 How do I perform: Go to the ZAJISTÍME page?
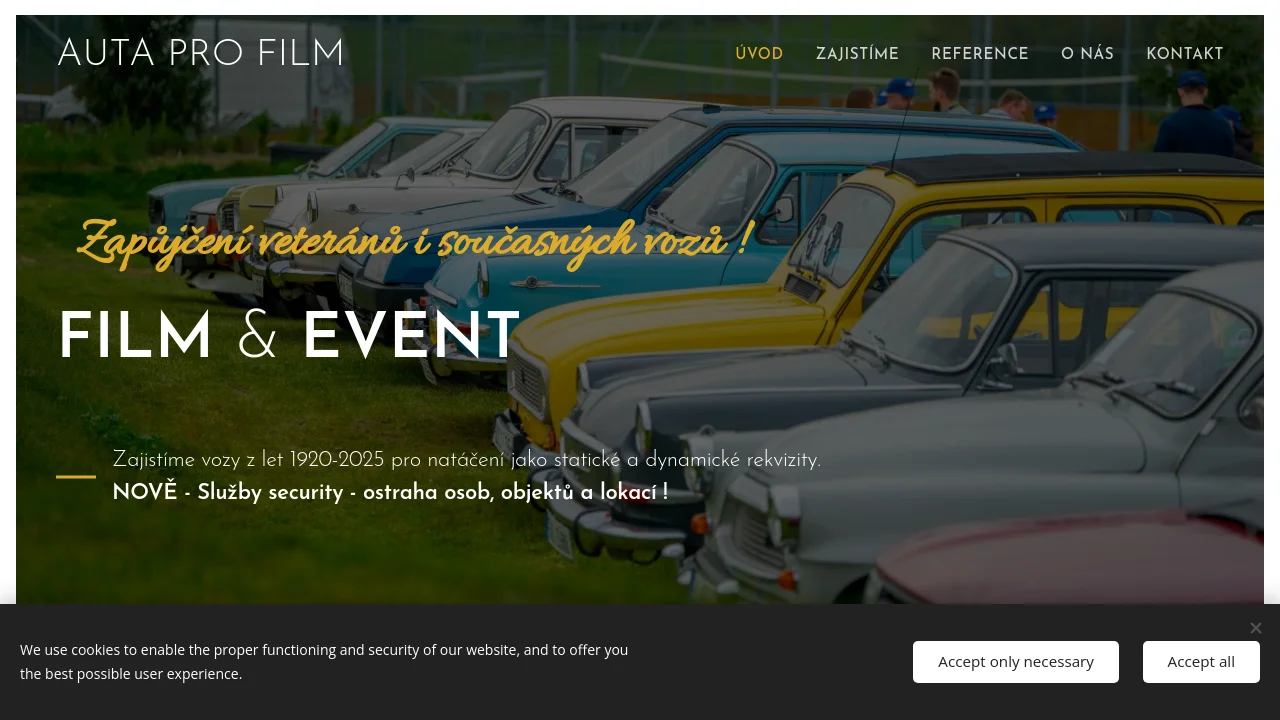[857, 54]
